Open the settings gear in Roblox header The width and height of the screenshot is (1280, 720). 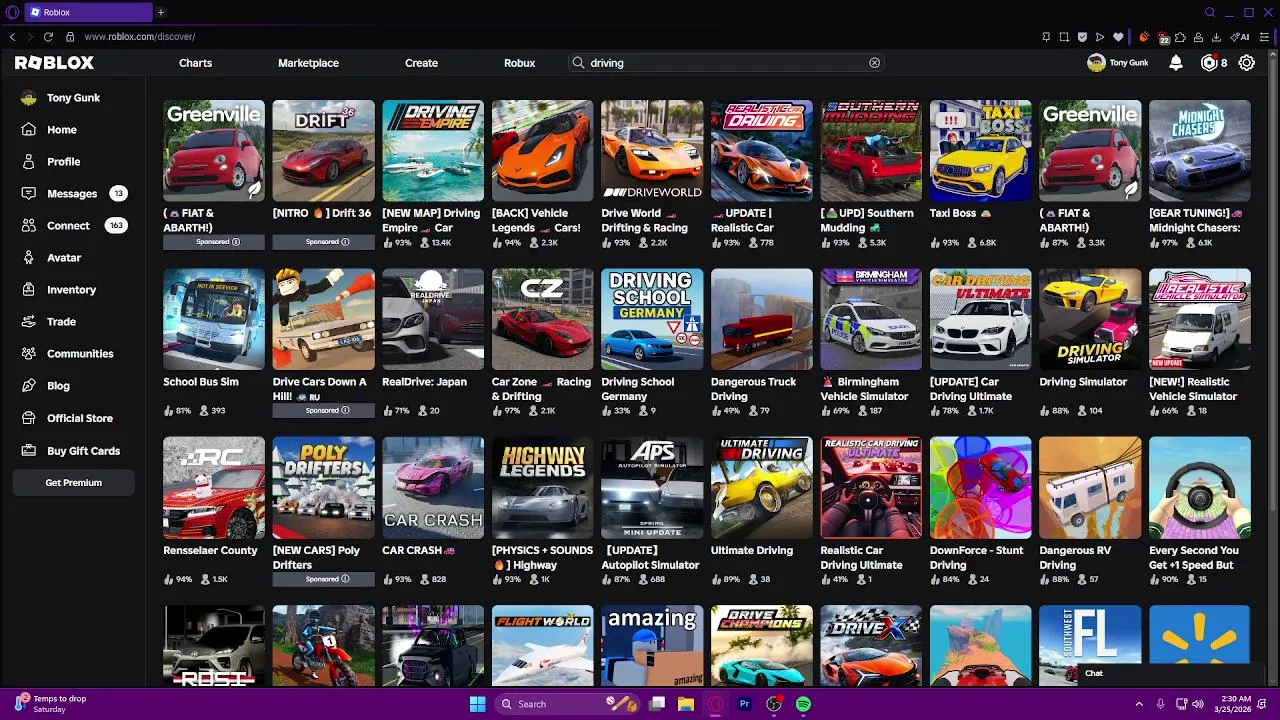pyautogui.click(x=1247, y=63)
